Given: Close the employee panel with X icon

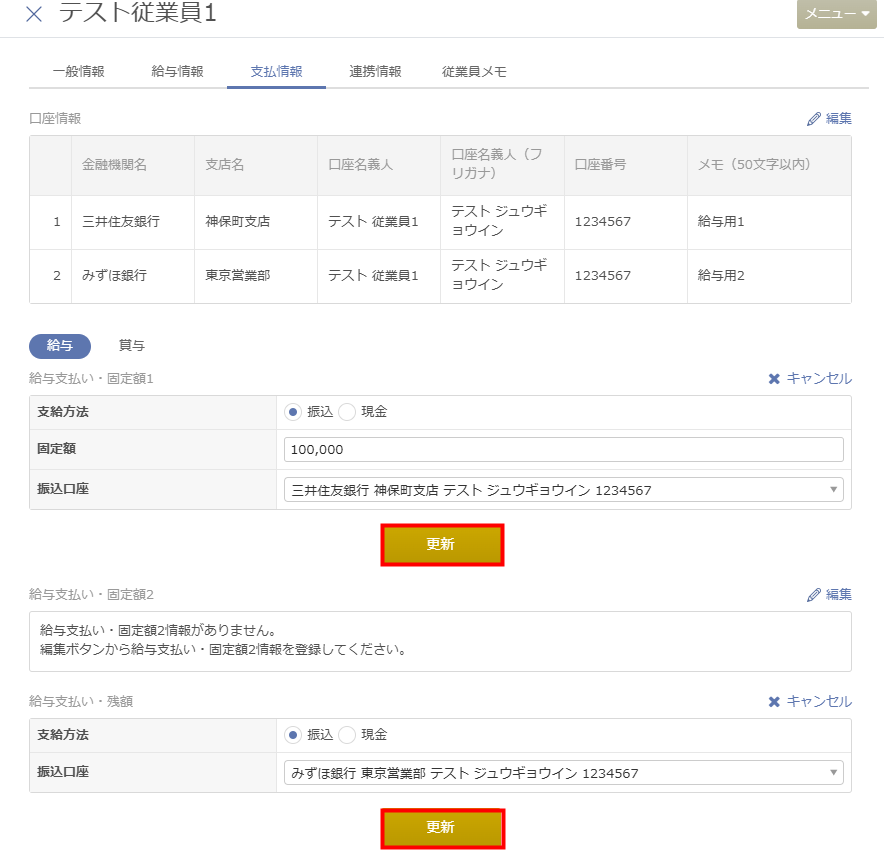Looking at the screenshot, I should [x=34, y=14].
